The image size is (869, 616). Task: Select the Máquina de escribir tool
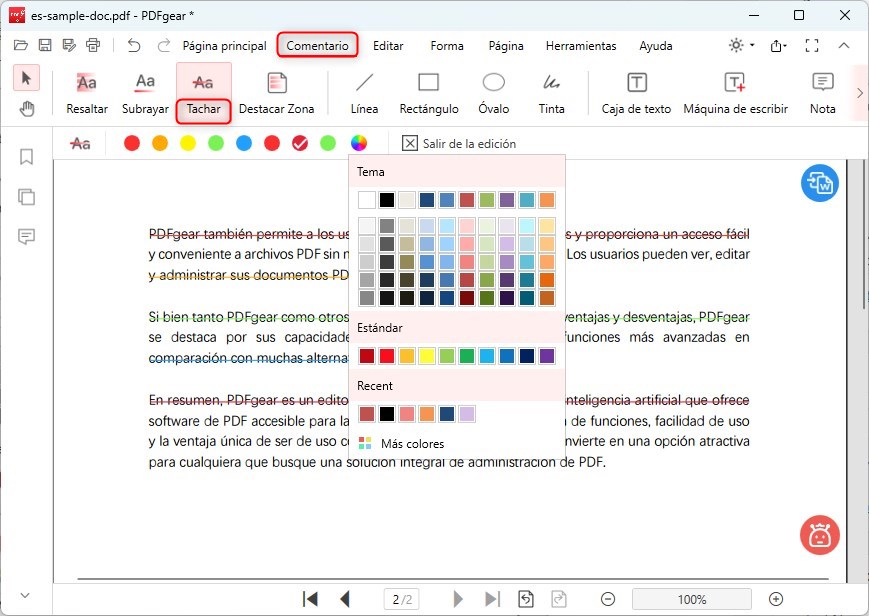(735, 93)
